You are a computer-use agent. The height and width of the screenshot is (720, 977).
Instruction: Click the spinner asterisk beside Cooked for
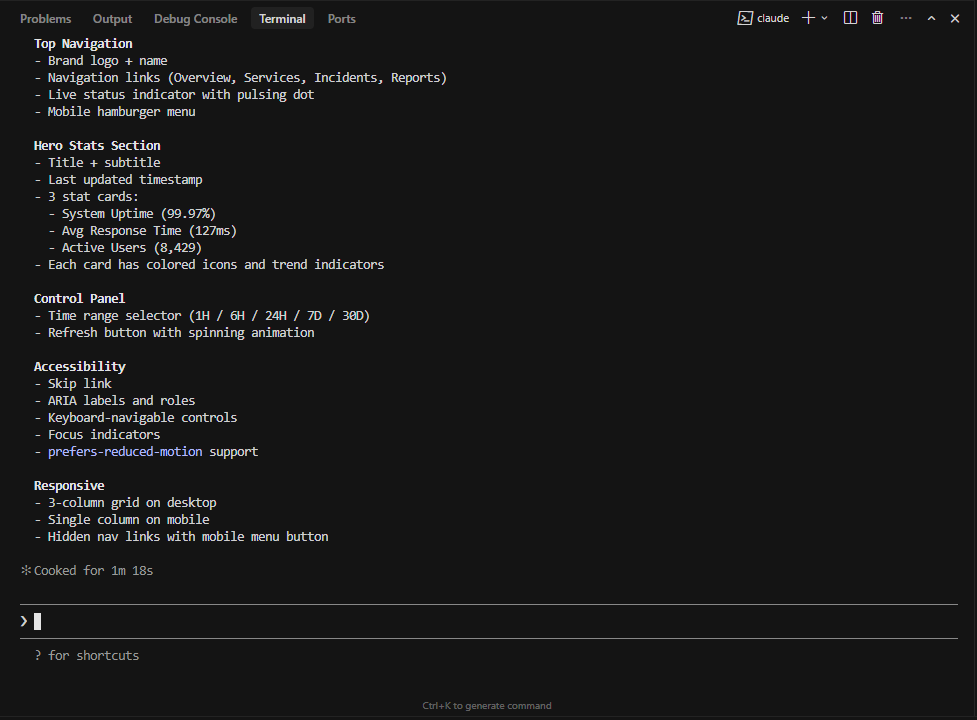(26, 571)
